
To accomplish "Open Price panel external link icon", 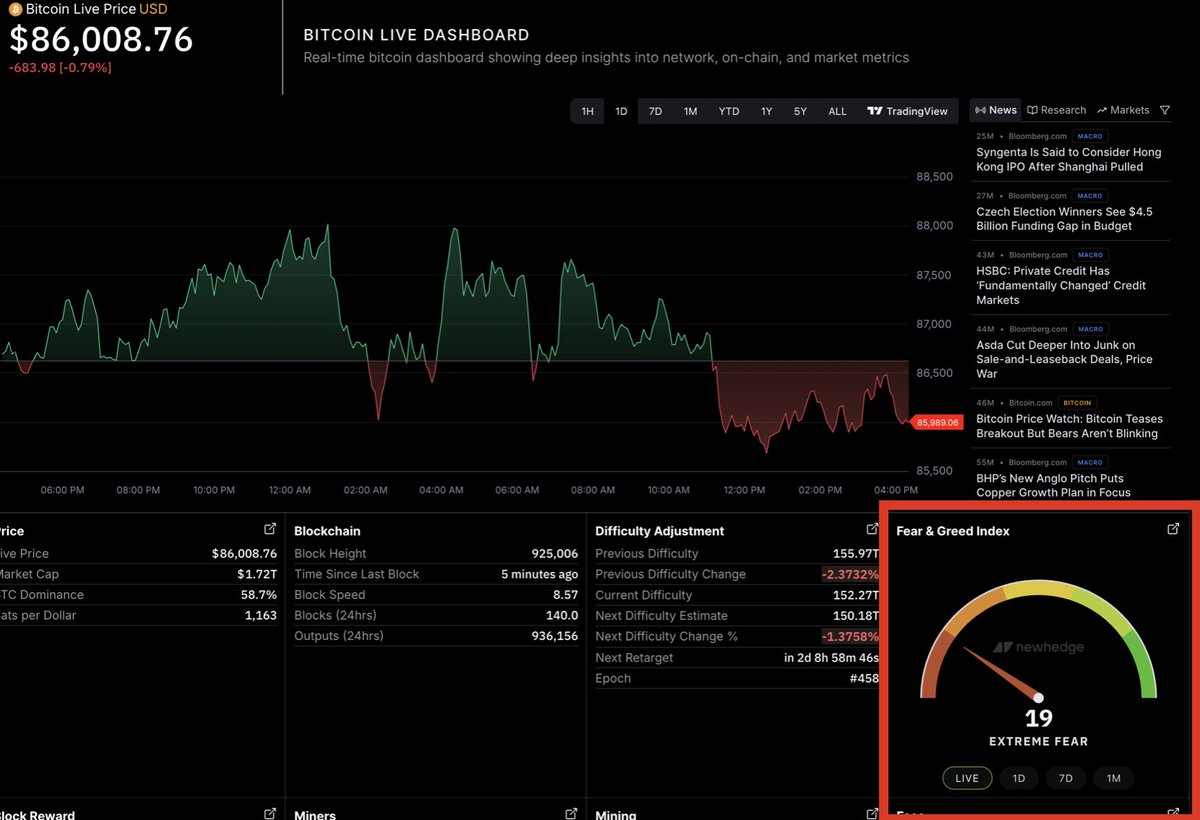I will [270, 529].
